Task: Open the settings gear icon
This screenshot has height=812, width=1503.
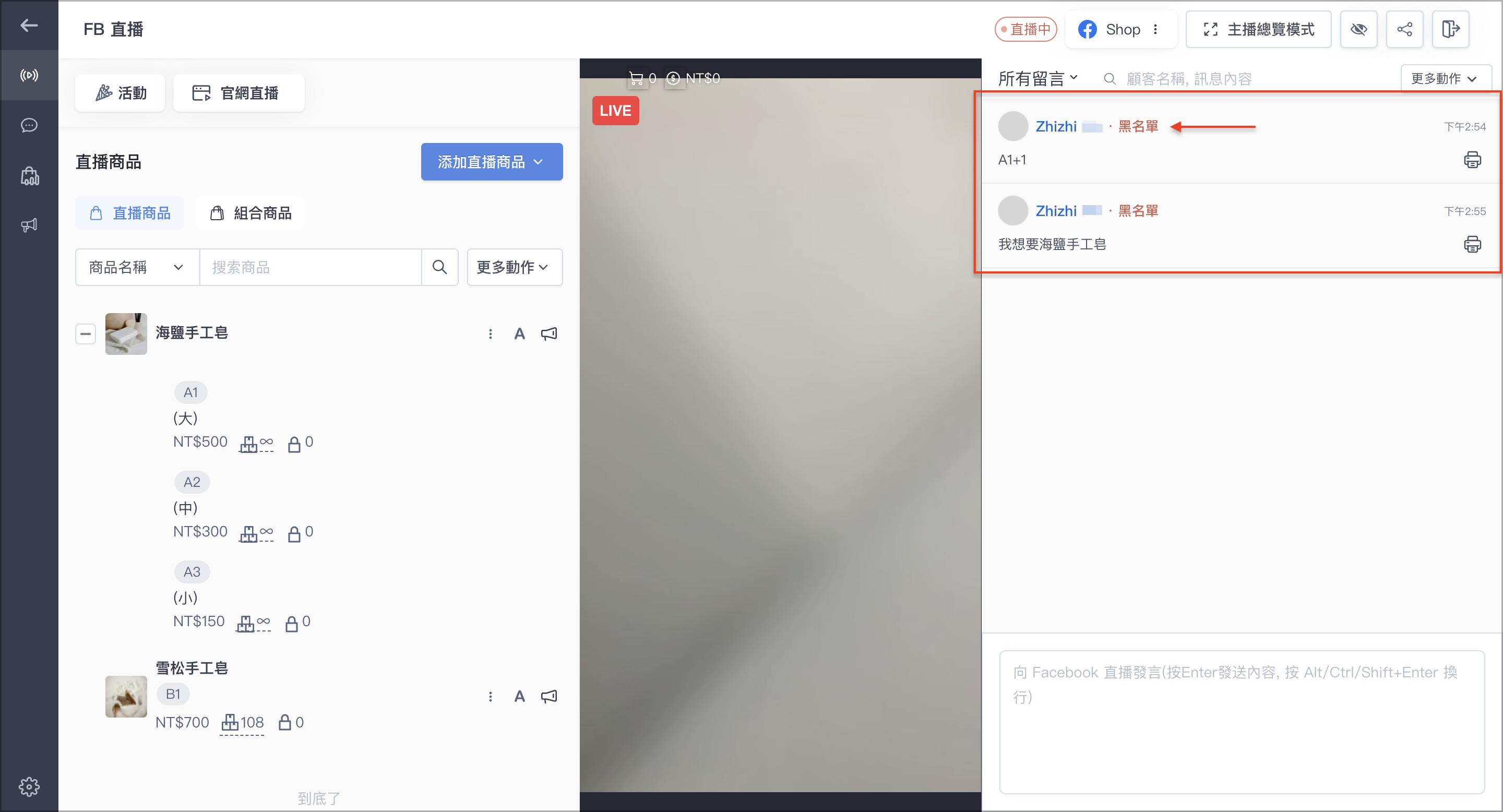Action: (x=29, y=786)
